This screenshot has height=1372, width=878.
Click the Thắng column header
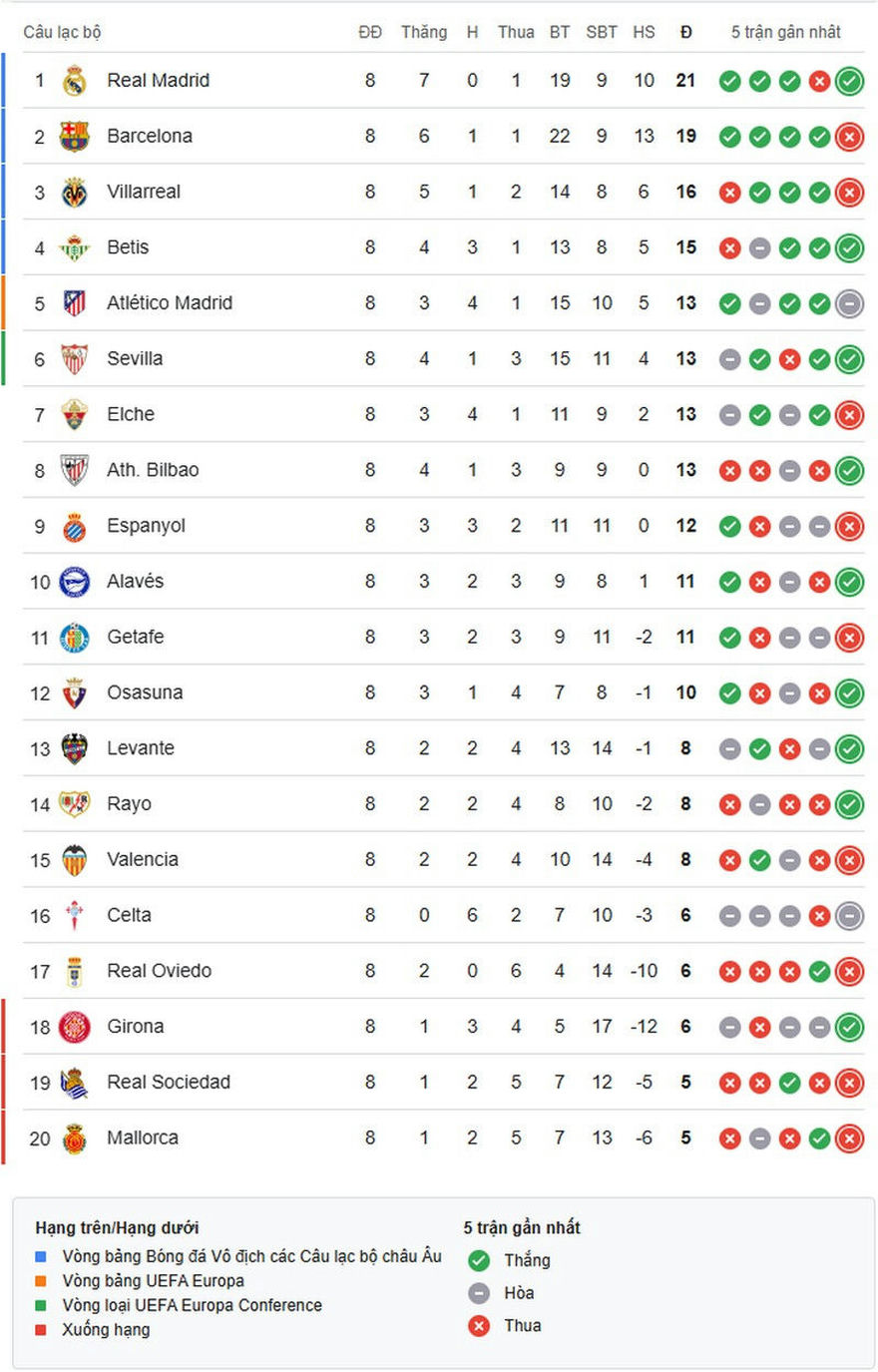tap(424, 32)
